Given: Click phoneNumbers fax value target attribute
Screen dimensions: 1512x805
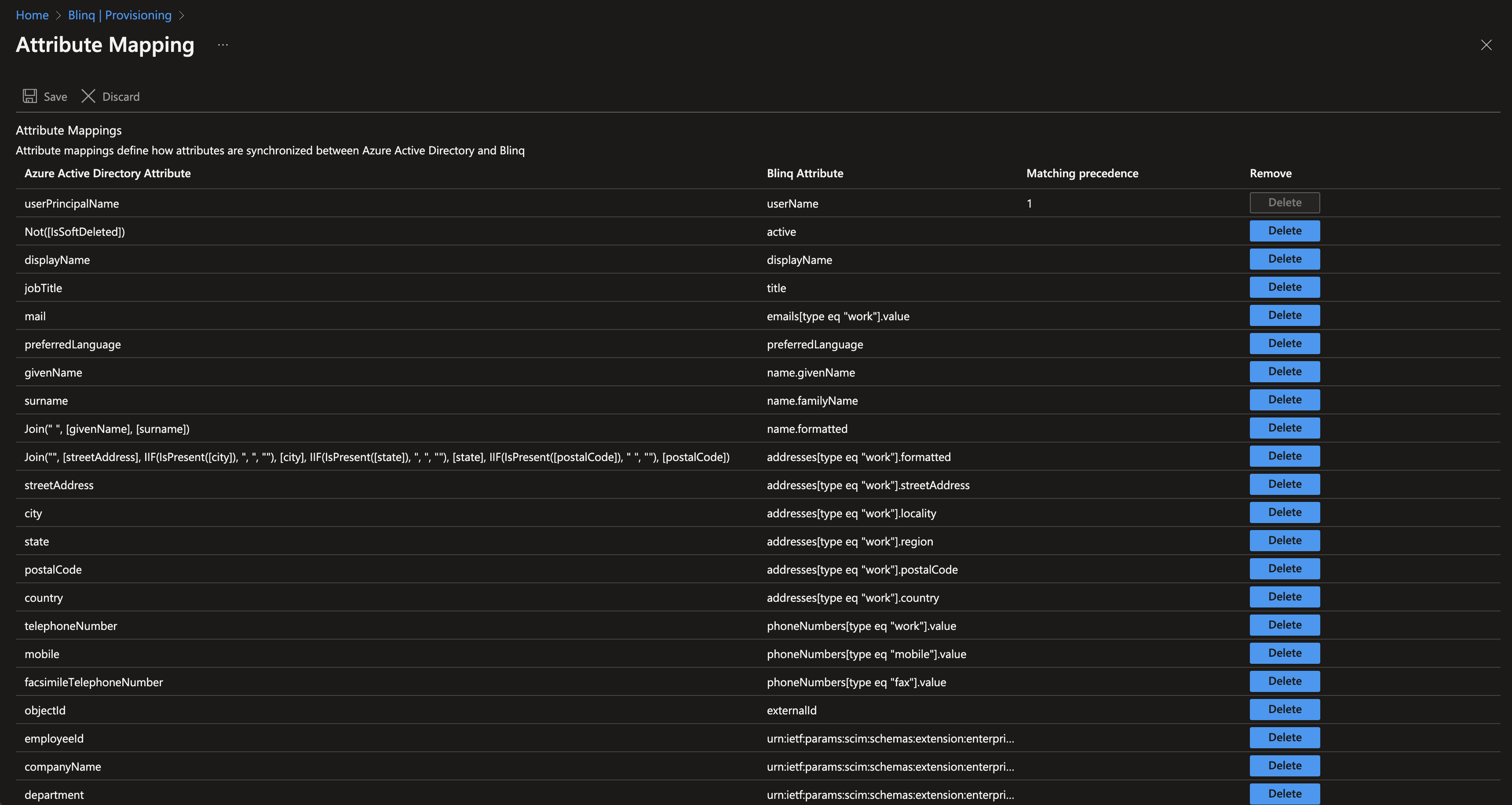Looking at the screenshot, I should pyautogui.click(x=856, y=683).
